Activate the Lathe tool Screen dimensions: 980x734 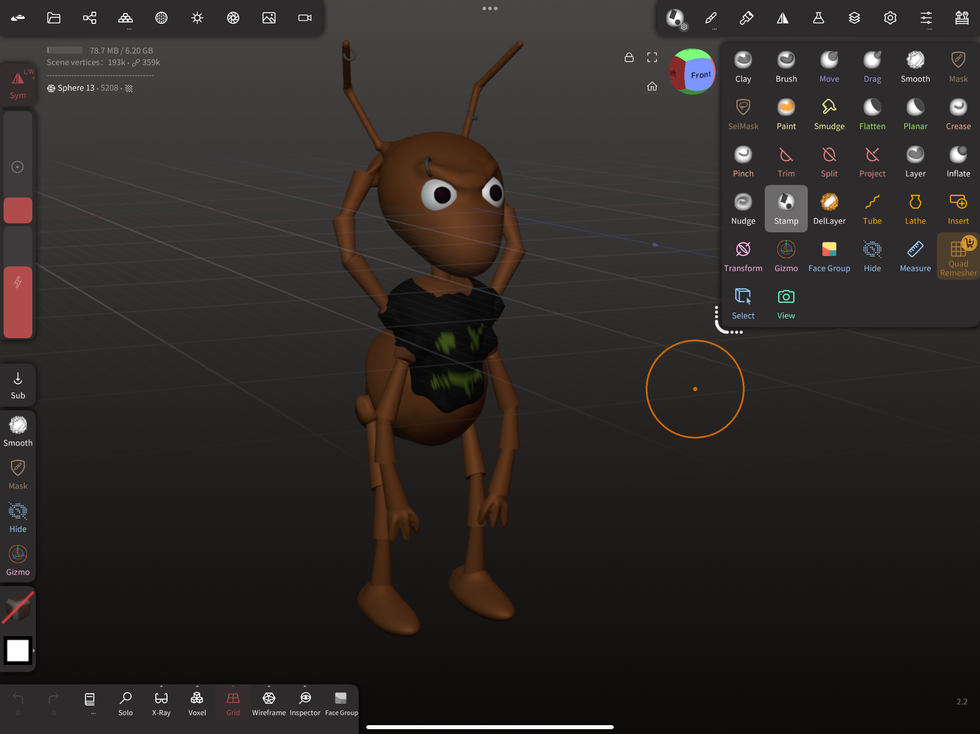[916, 209]
